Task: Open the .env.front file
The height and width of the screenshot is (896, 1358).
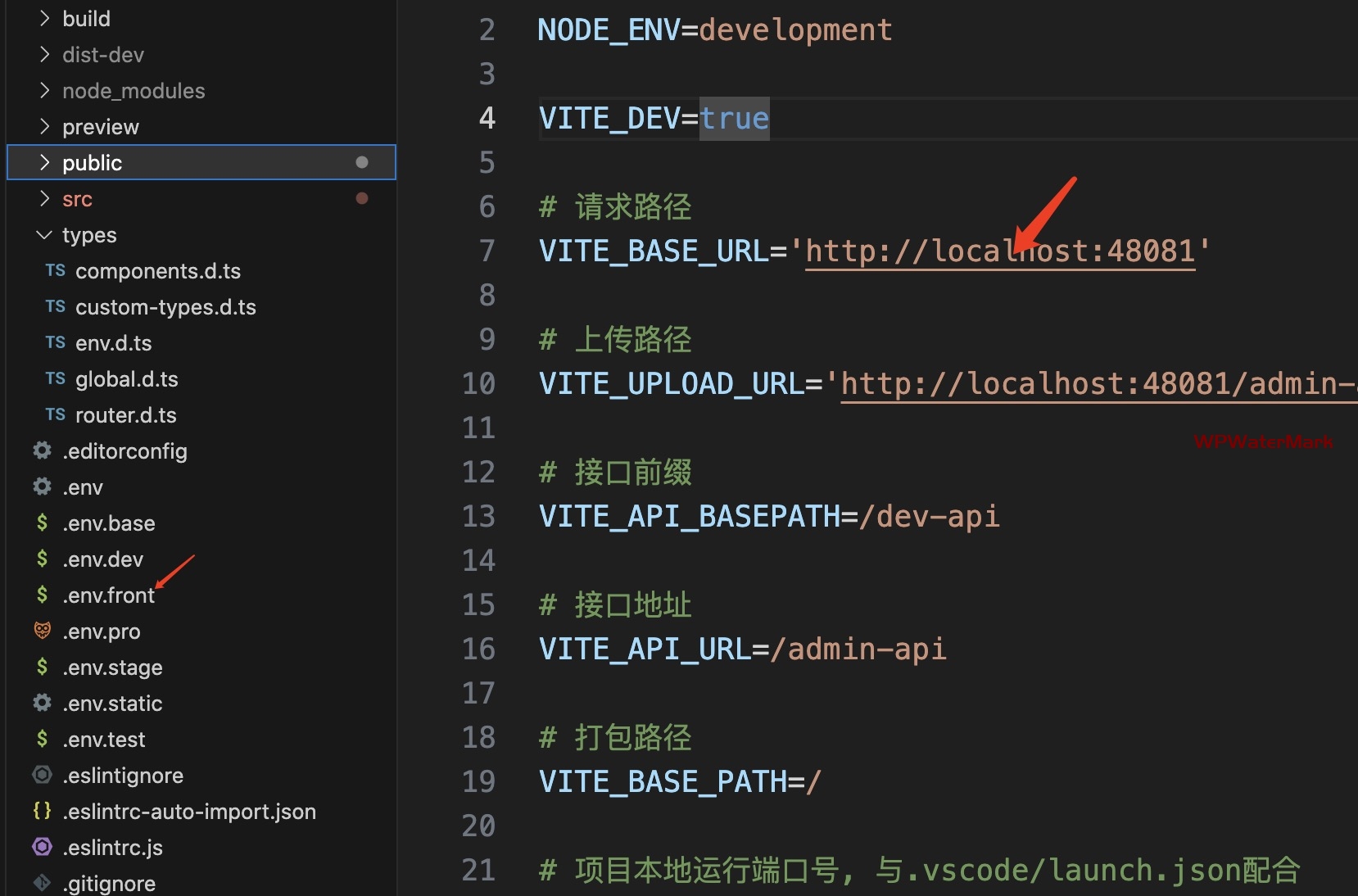Action: (108, 595)
